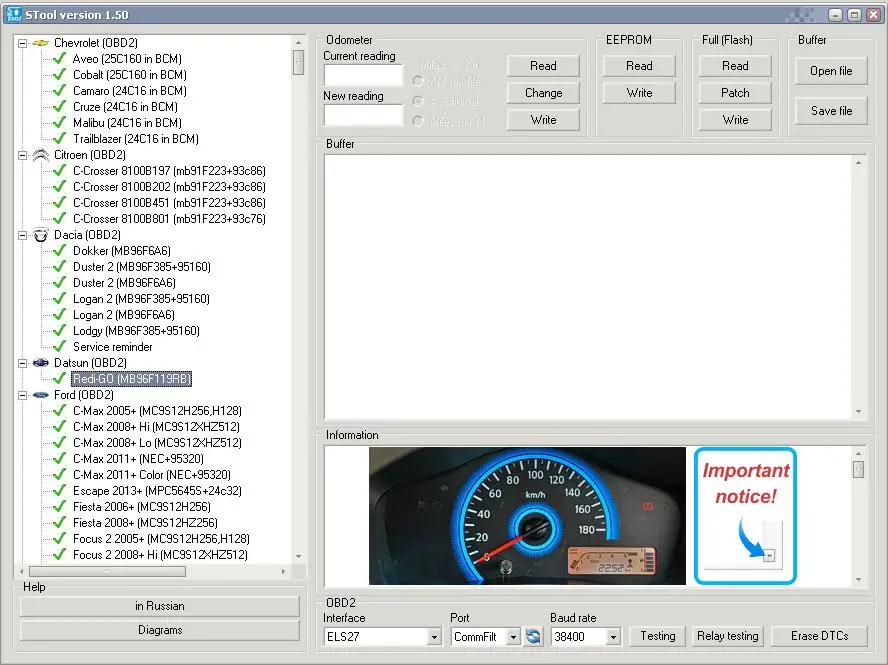
Task: Click the New reading input field
Action: (x=363, y=116)
